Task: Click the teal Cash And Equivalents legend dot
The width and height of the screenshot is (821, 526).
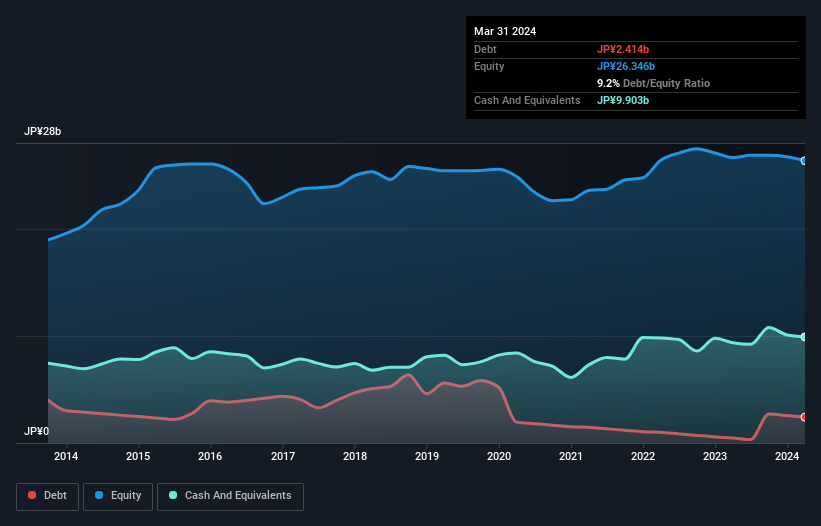Action: click(173, 495)
